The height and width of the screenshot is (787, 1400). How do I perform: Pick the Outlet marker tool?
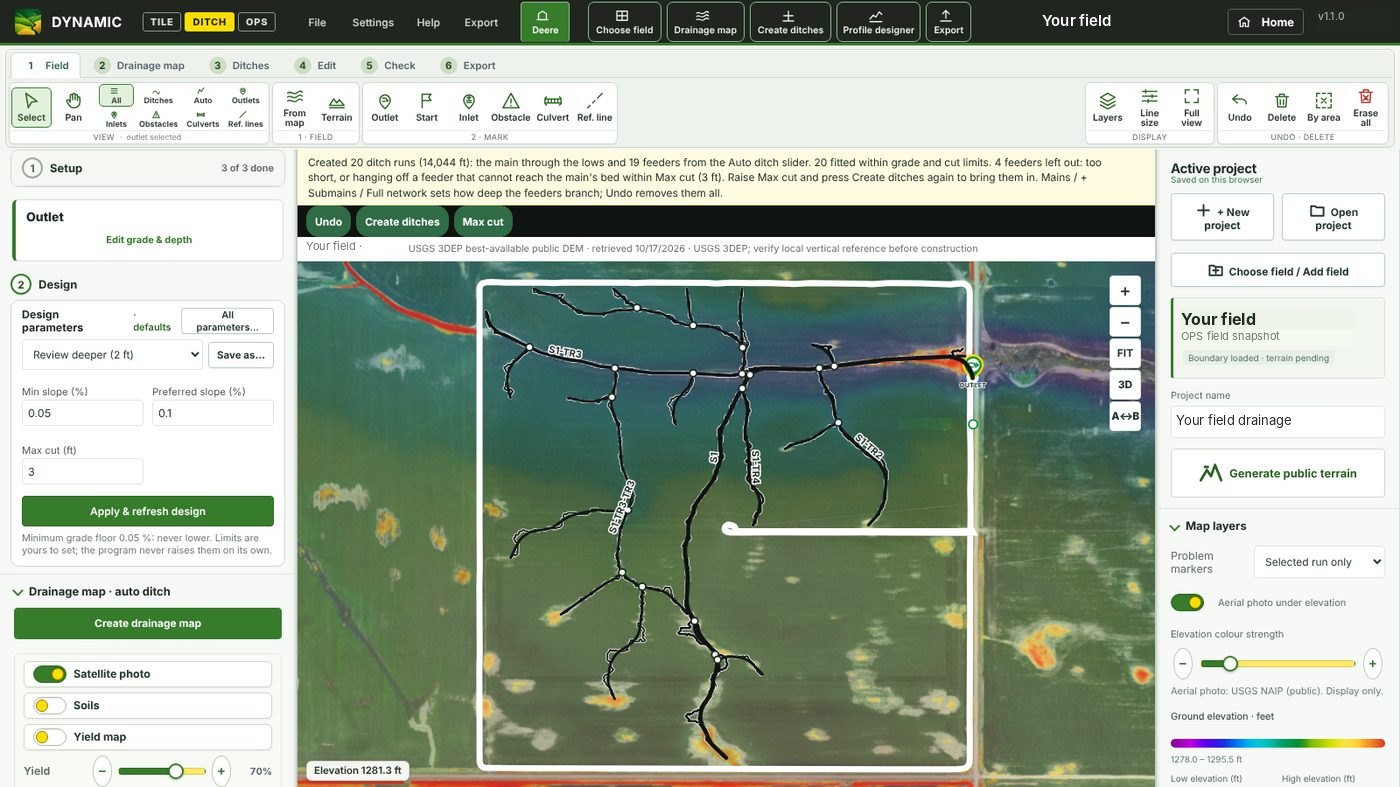(385, 107)
